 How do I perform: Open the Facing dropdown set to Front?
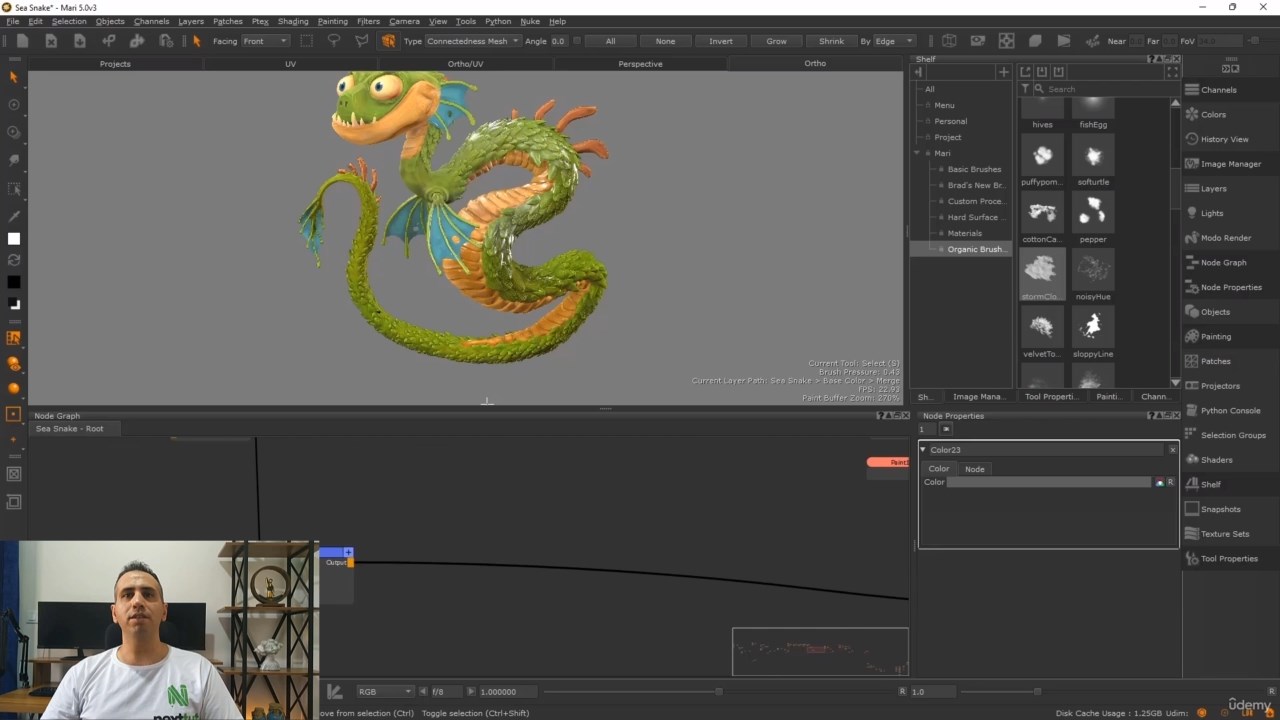pos(265,41)
